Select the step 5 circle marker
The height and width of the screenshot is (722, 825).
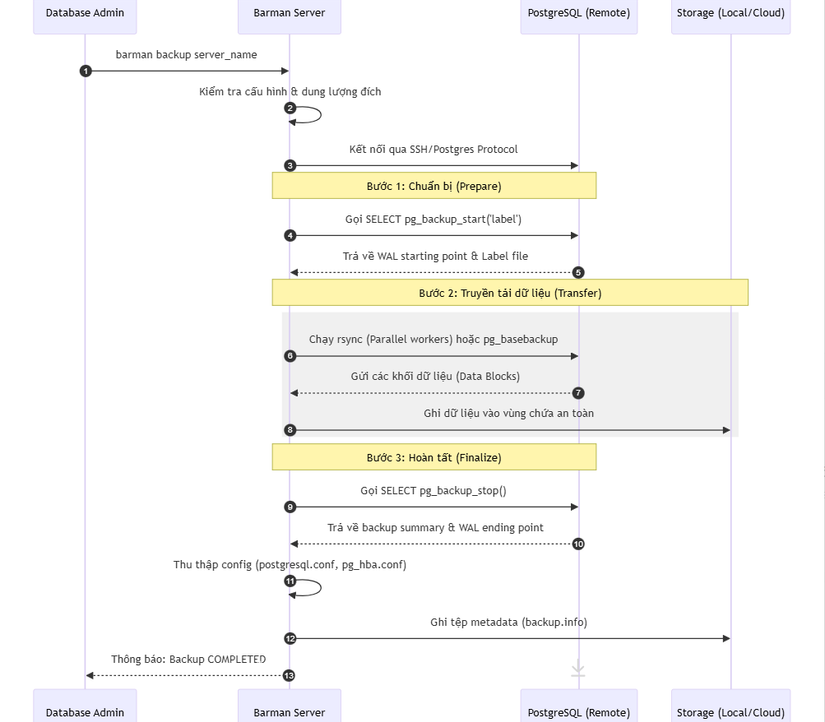(578, 272)
